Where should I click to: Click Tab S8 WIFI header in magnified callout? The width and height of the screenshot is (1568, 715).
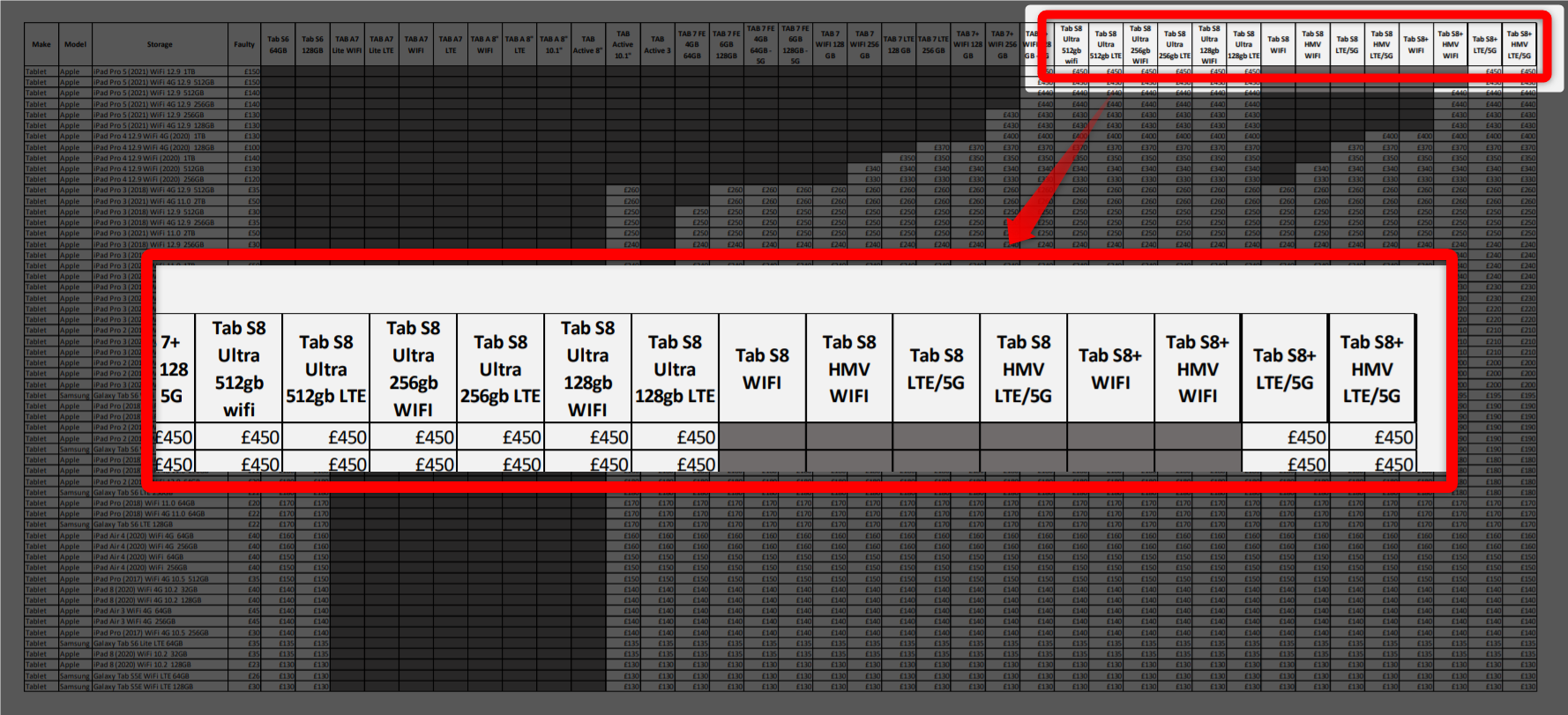762,369
